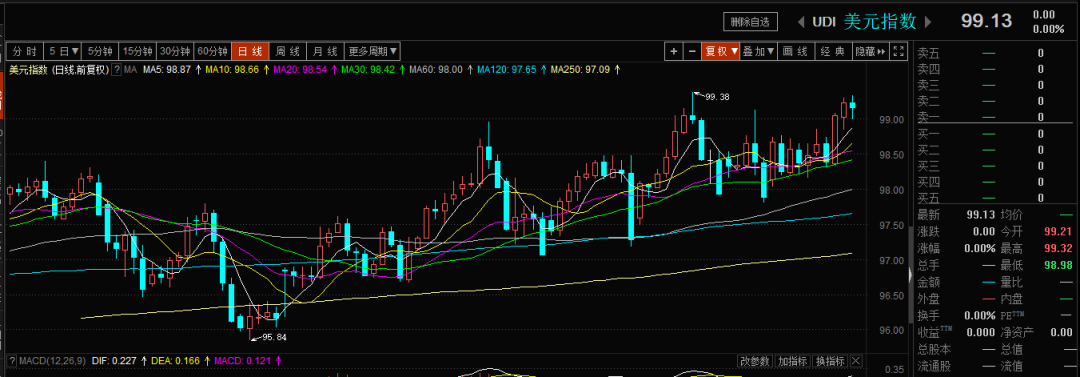
Task: Open 更多周期 period dropdown
Action: tap(373, 51)
